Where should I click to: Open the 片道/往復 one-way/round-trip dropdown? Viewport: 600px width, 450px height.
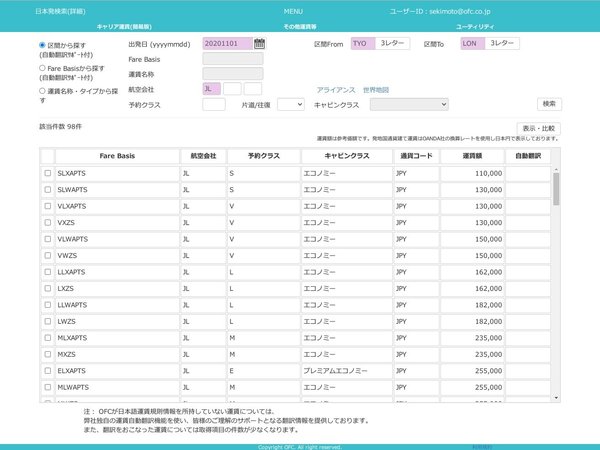click(x=291, y=104)
